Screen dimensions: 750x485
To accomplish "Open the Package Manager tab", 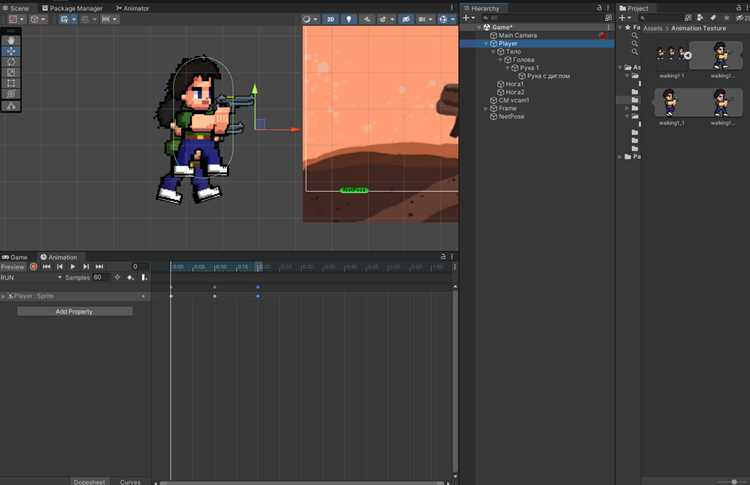I will tap(72, 8).
